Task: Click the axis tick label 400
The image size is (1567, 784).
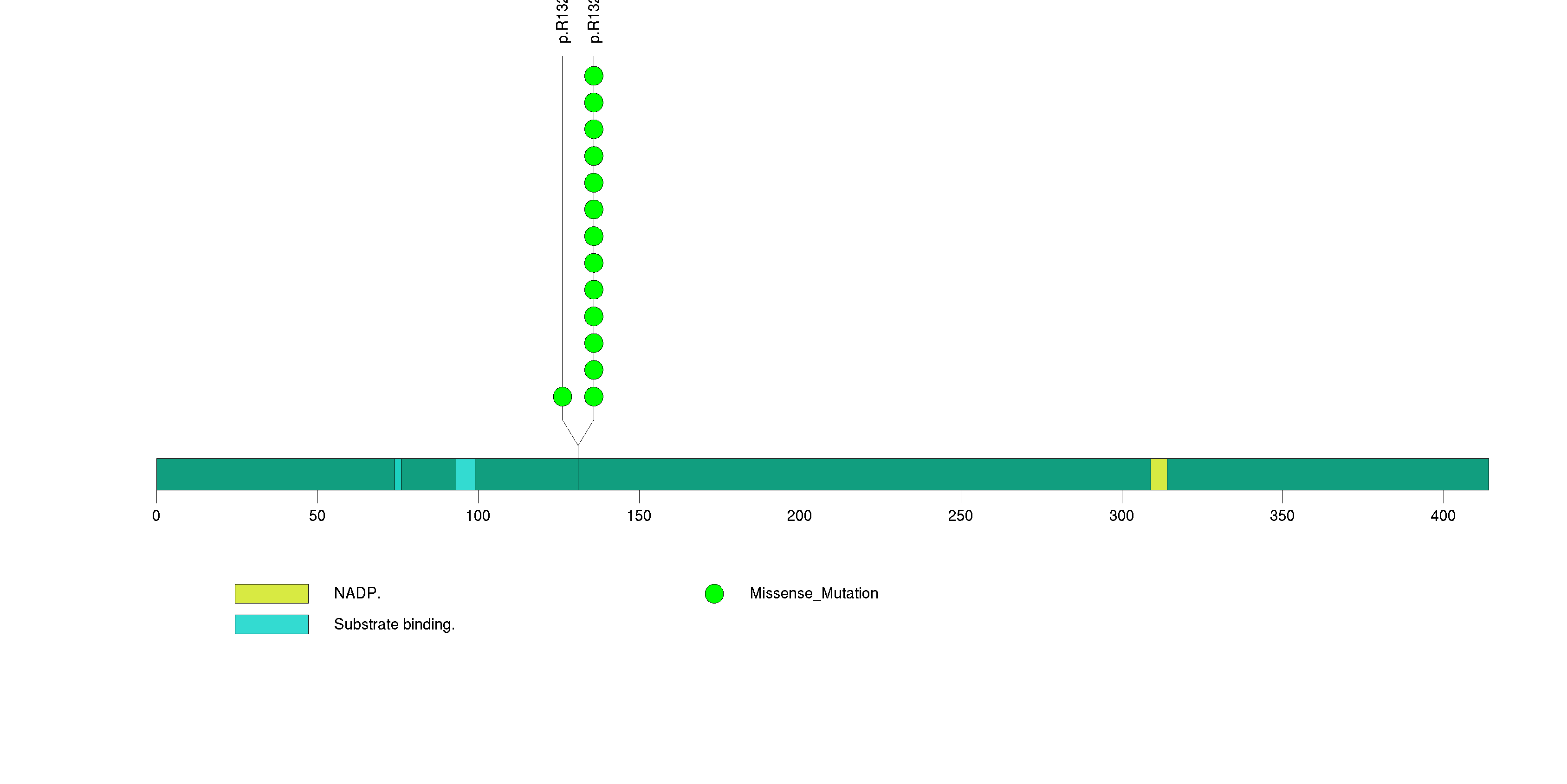Action: (x=1442, y=516)
